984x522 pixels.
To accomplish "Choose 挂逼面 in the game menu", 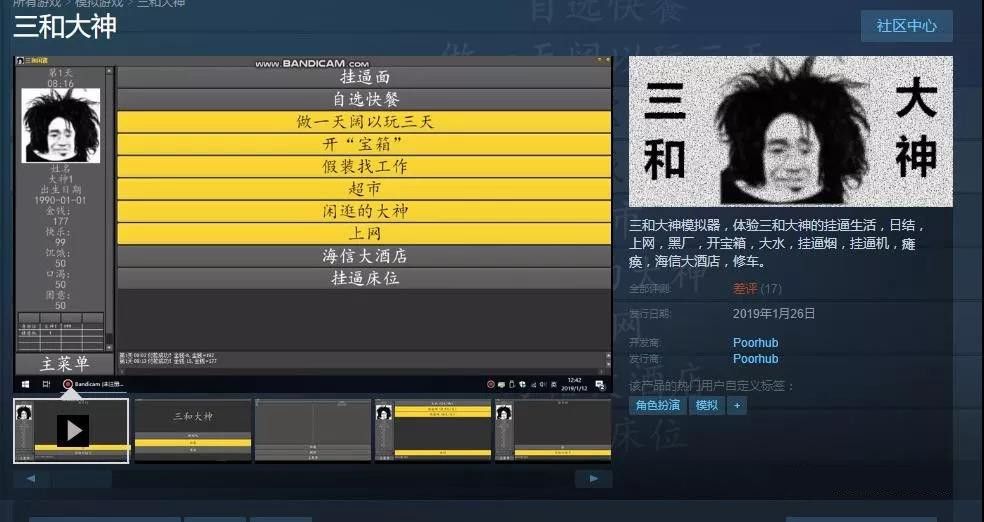I will (364, 77).
